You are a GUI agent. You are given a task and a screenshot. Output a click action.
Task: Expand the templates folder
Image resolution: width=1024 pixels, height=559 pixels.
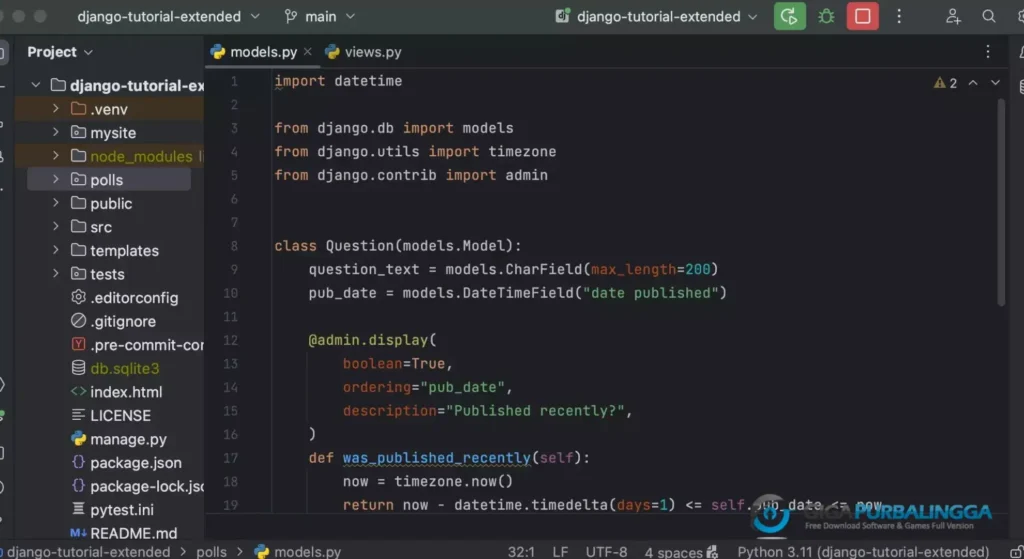click(x=56, y=250)
